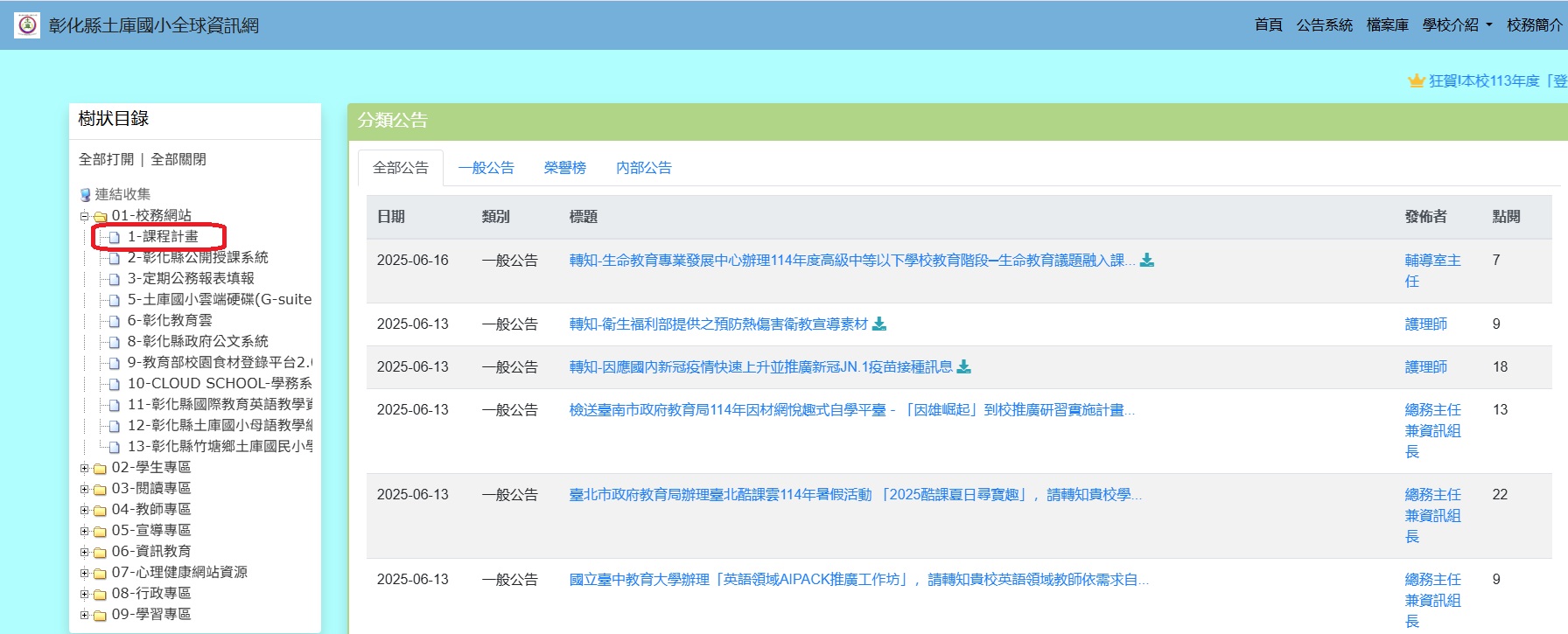Select the 一般公告 tab

486,168
